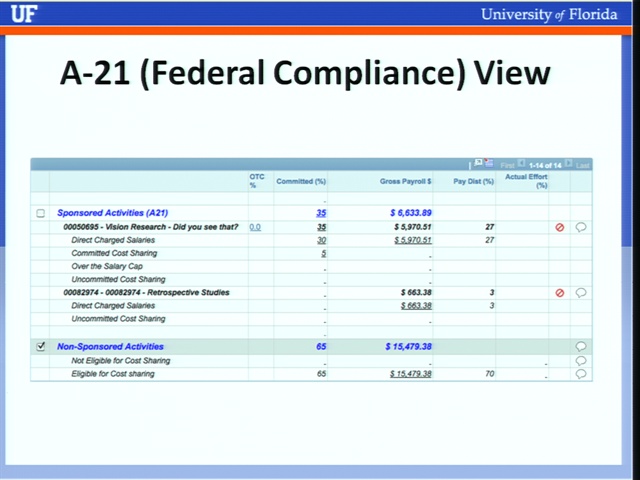Viewport: 640px width, 480px height.
Task: Click the red prohibited icon for Retrospective Studies
Action: 560,293
